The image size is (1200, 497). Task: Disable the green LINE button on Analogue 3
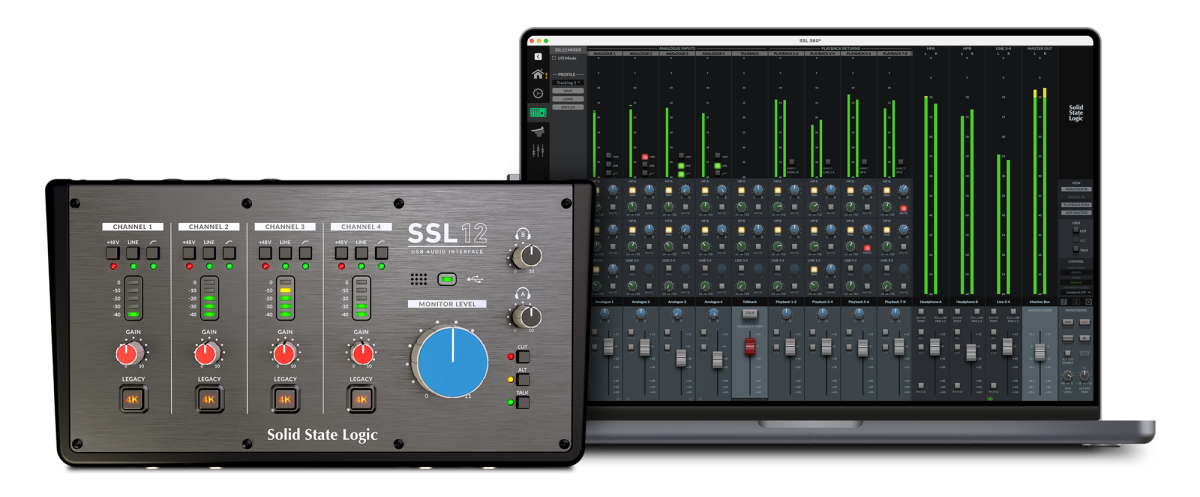[x=681, y=165]
